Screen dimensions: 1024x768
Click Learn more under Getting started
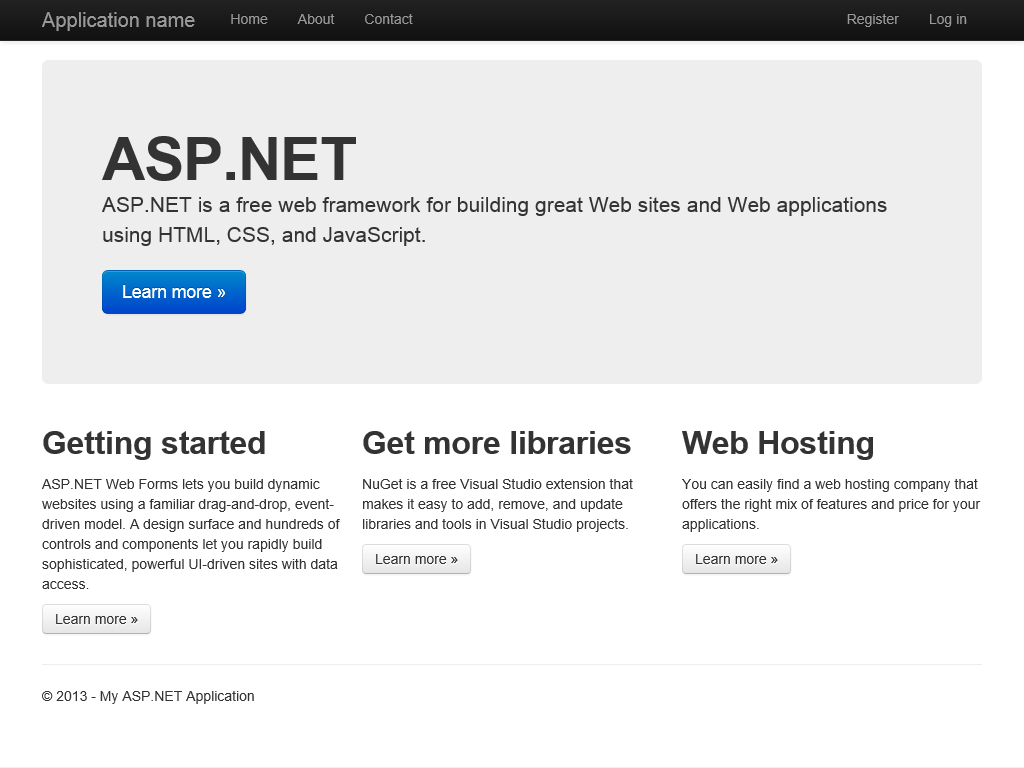tap(96, 619)
